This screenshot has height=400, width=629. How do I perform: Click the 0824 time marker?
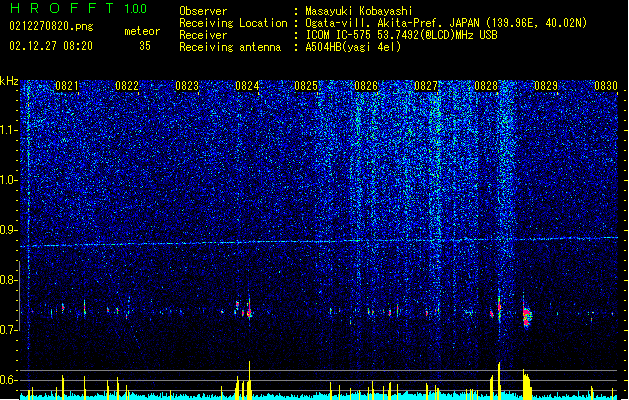tap(247, 86)
